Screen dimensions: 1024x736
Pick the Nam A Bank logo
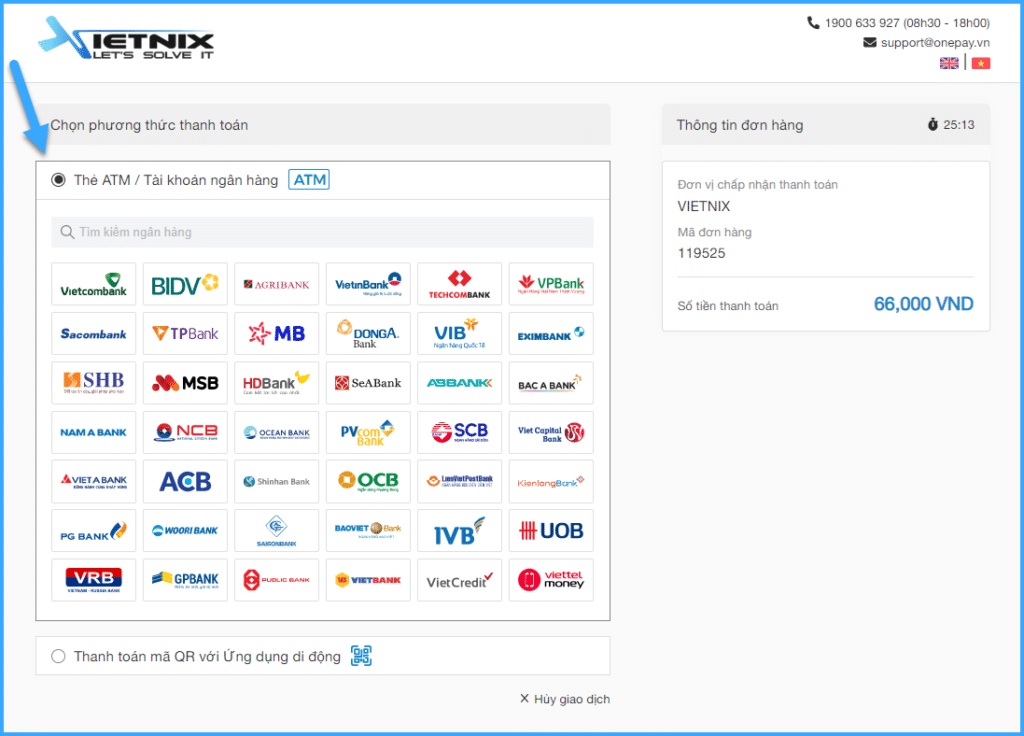[93, 432]
